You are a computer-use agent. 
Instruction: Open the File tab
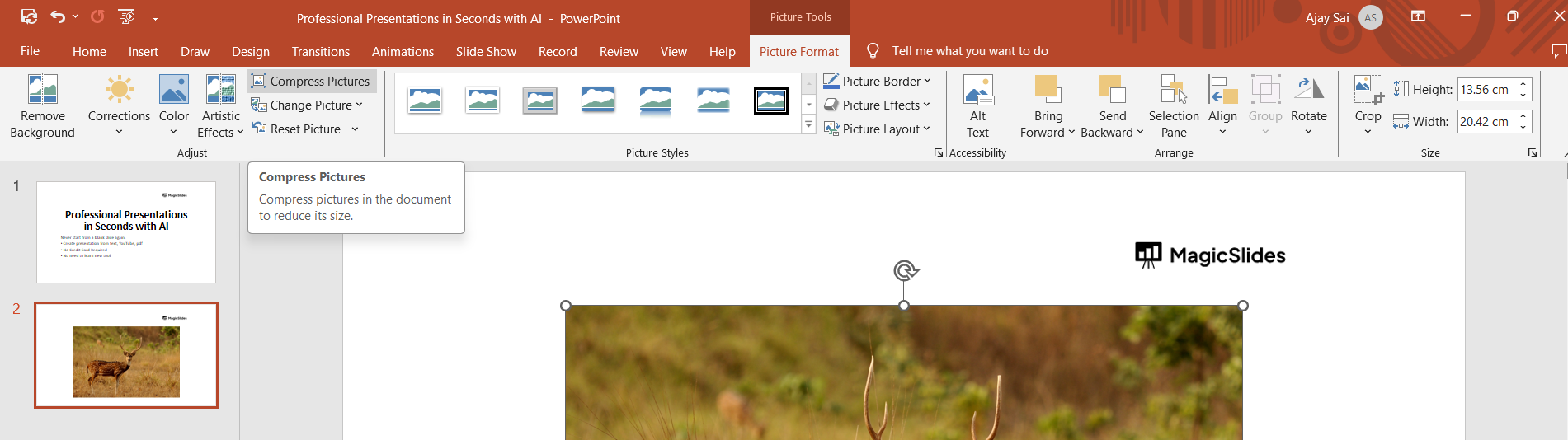[30, 51]
